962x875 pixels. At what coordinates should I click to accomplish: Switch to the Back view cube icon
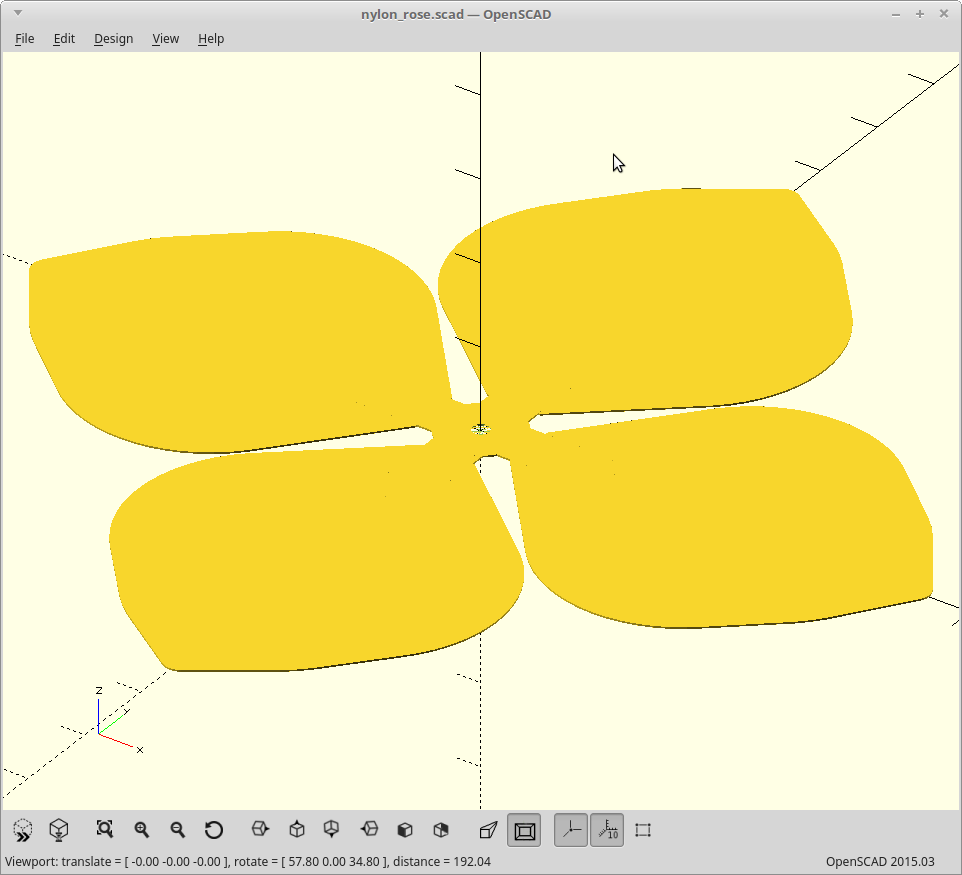click(x=441, y=830)
